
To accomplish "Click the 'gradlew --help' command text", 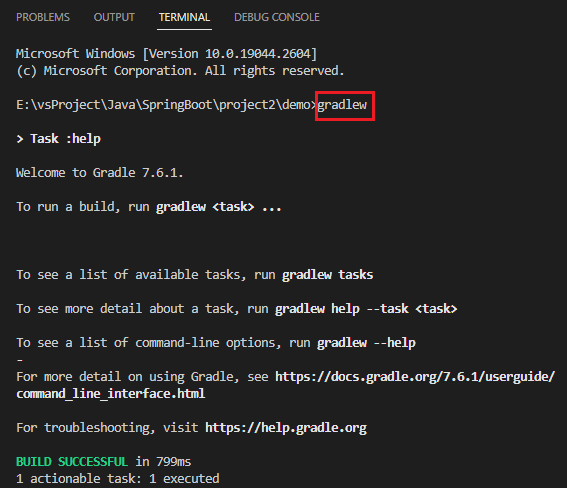I will (366, 343).
